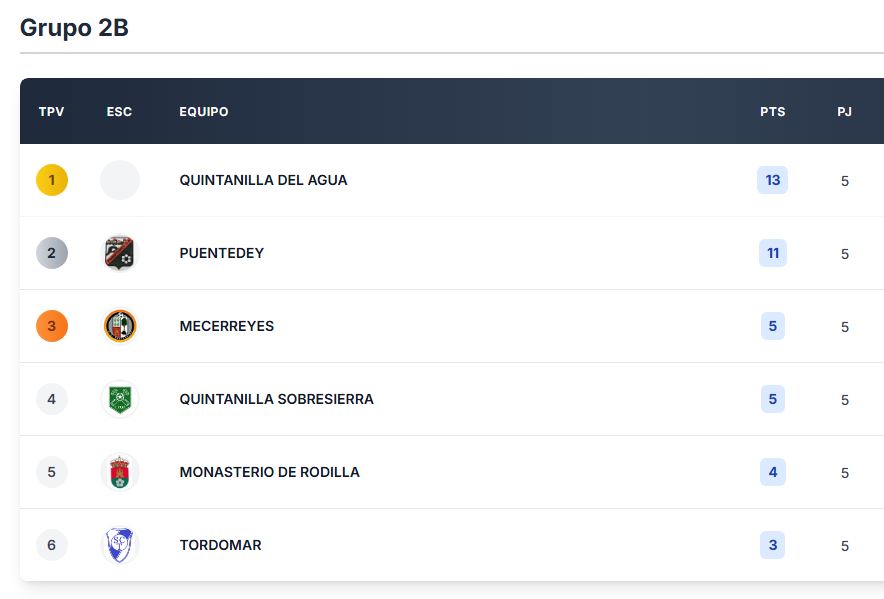Click the orange third-place position badge

(x=52, y=326)
